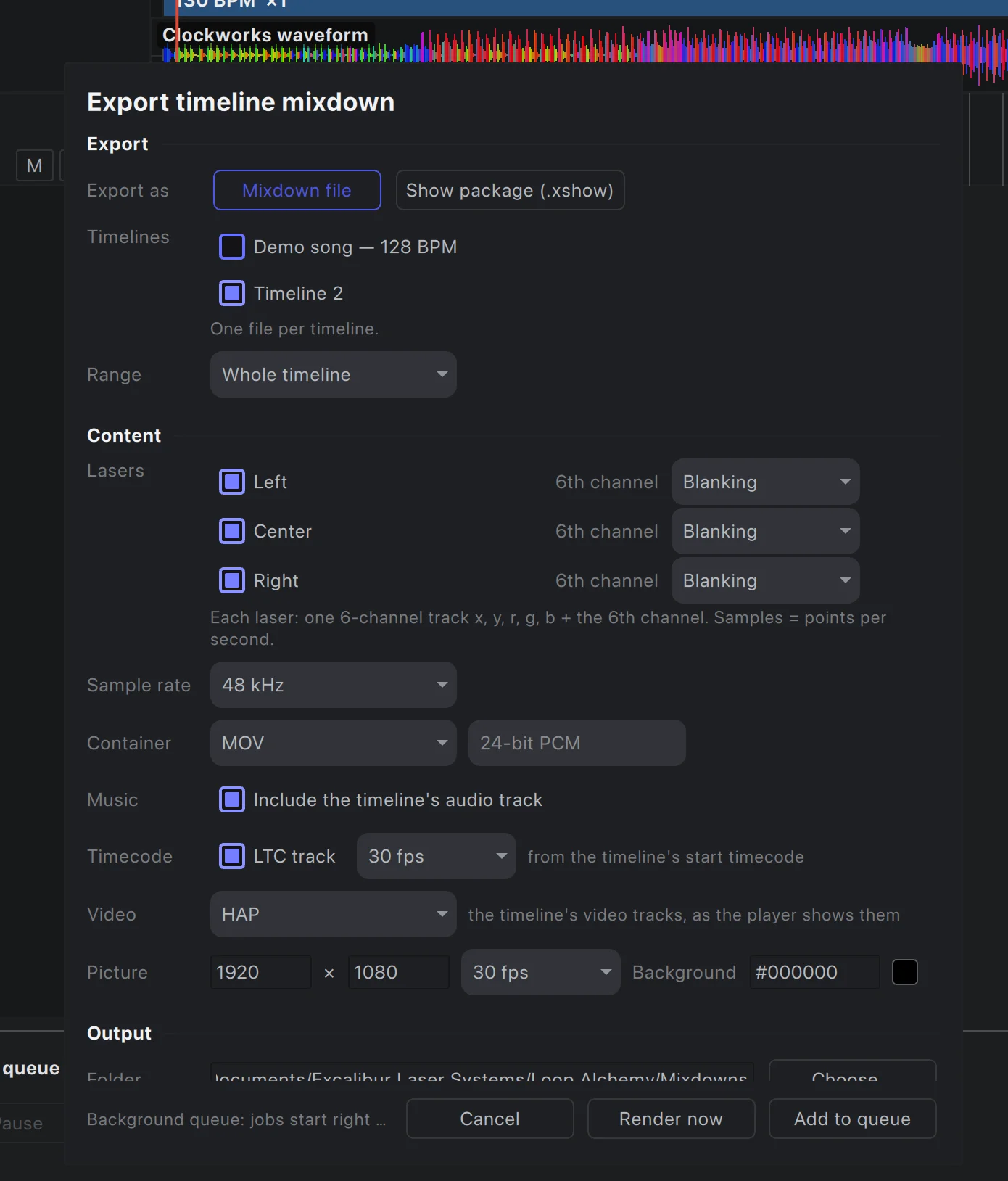Click the Clockworks waveform track label
This screenshot has height=1181, width=1008.
(265, 35)
